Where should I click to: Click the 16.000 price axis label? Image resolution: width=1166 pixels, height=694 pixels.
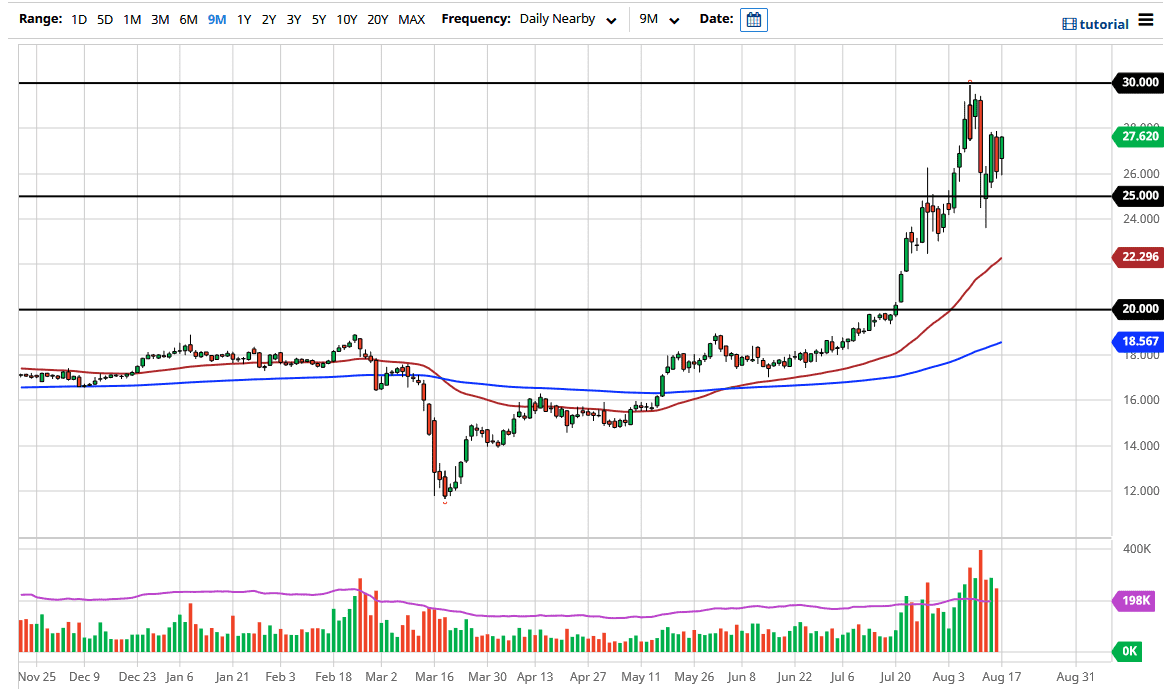click(1141, 400)
